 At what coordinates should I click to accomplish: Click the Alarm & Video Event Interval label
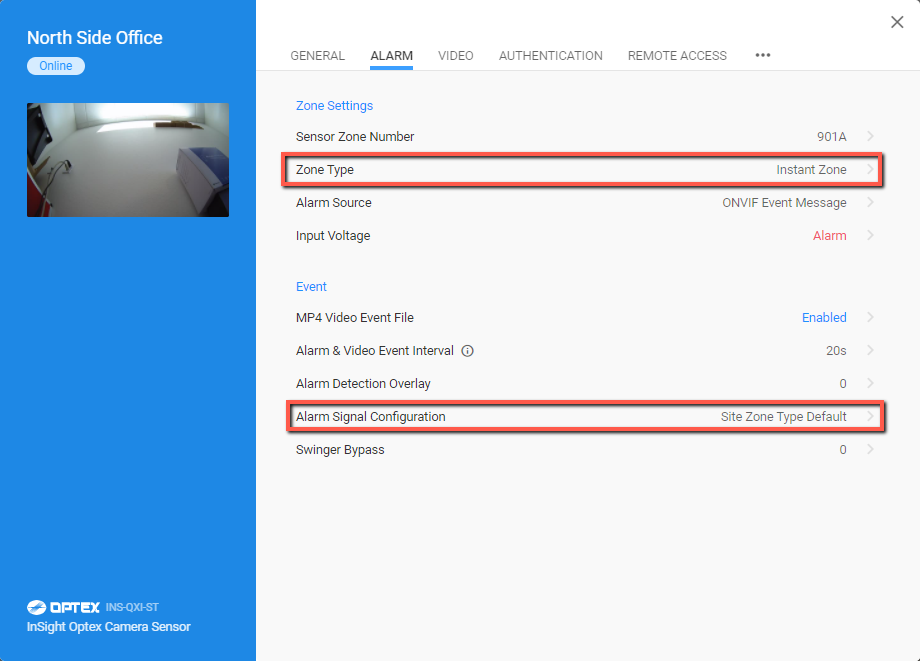pyautogui.click(x=374, y=351)
